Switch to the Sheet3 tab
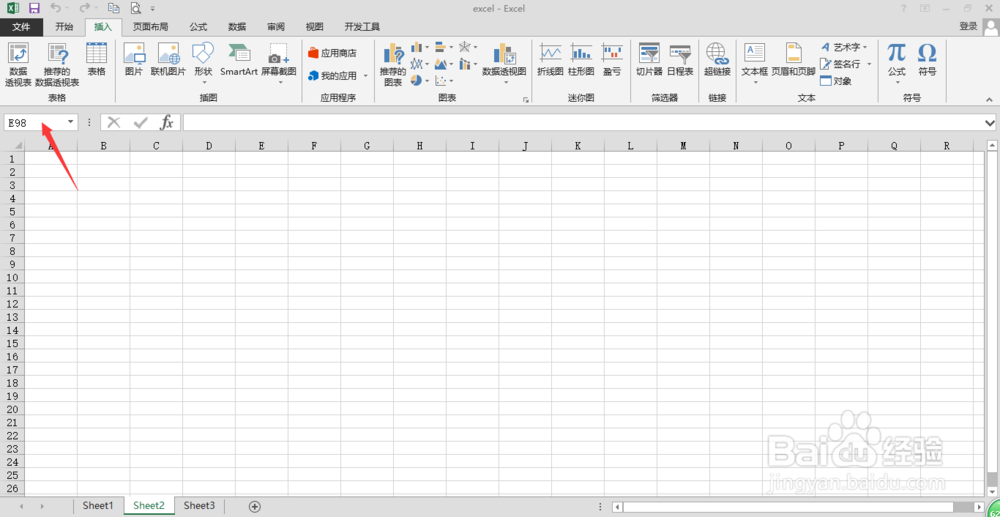This screenshot has width=1000, height=517. point(199,506)
